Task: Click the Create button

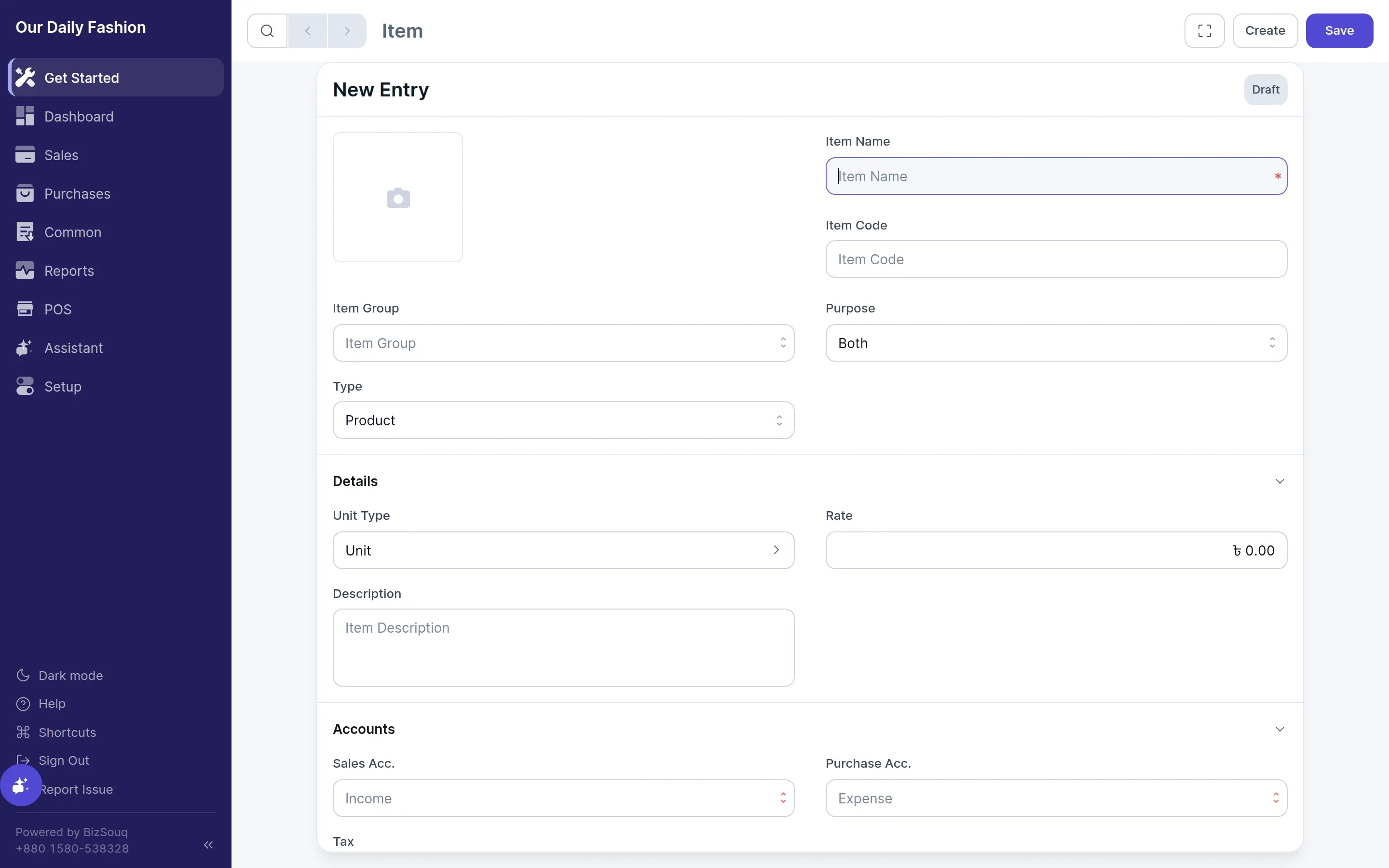Action: 1265,30
